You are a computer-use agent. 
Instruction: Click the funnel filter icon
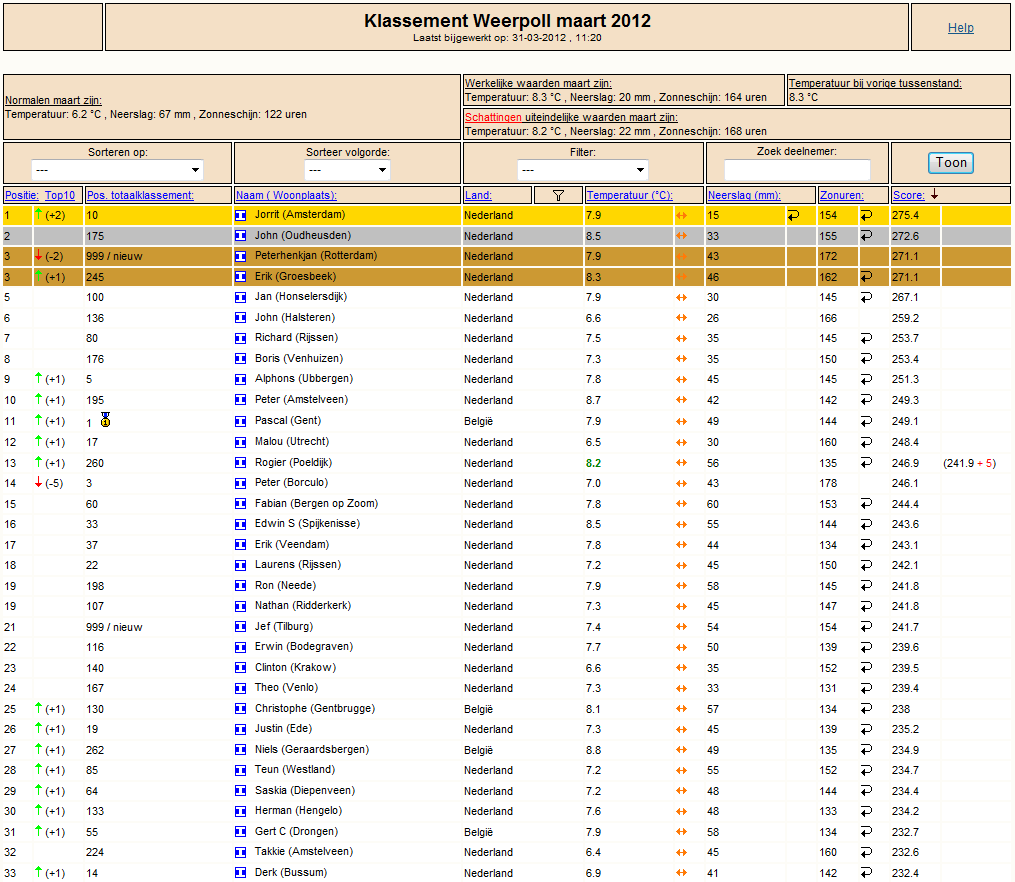(x=558, y=195)
